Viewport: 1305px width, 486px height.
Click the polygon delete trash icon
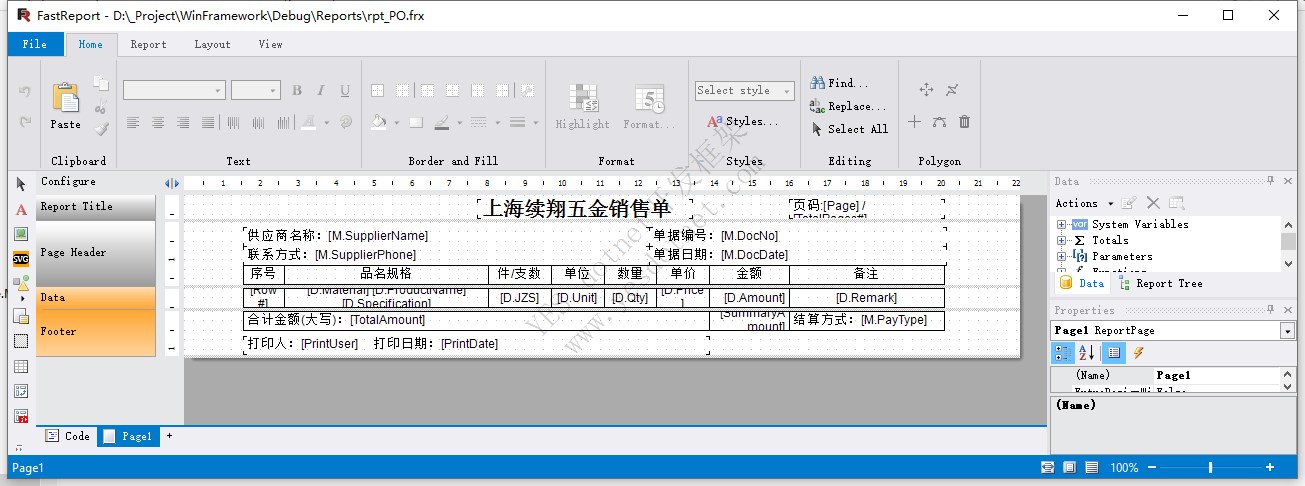(964, 122)
